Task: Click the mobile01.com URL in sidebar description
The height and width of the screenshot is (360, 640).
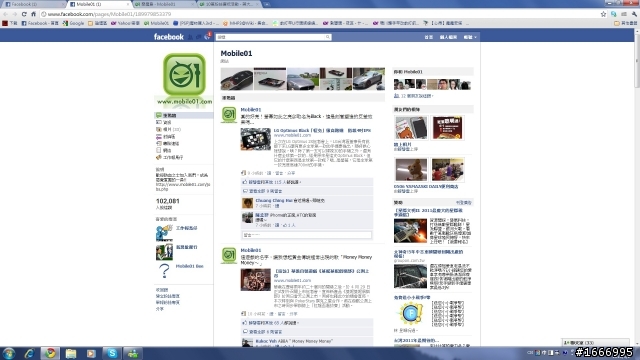Action: (183, 187)
